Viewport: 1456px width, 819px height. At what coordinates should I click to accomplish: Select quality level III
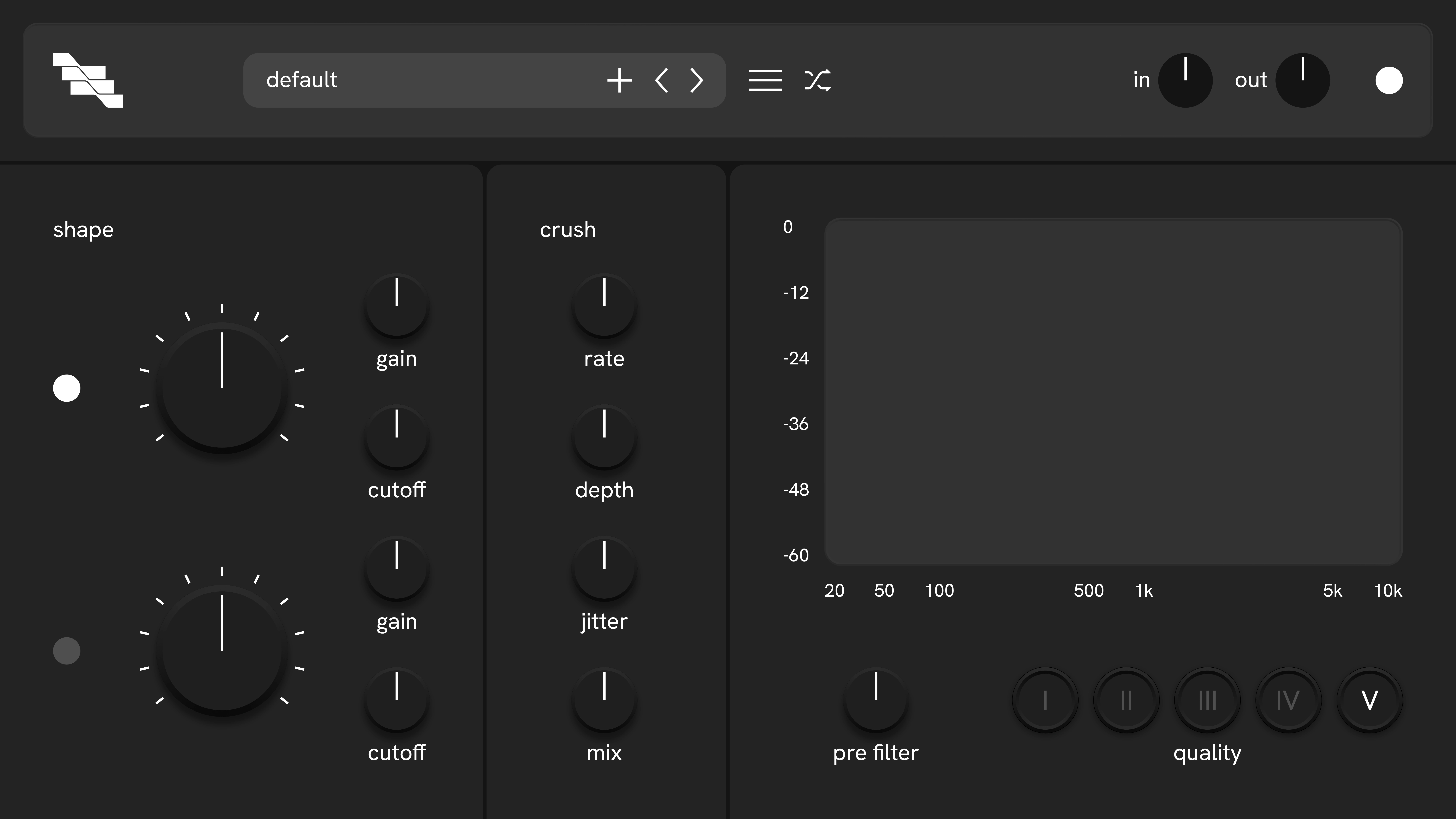[1207, 700]
